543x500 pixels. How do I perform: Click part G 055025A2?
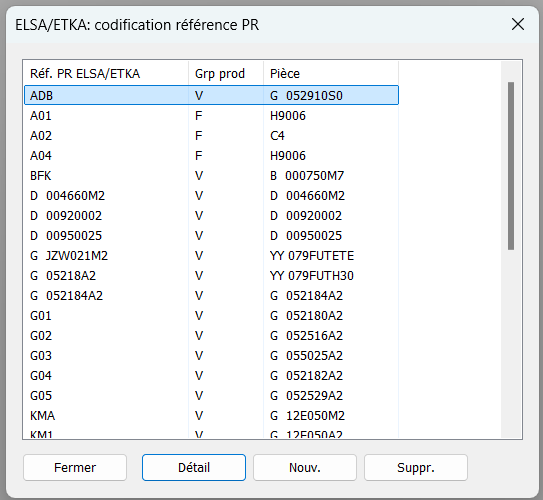pyautogui.click(x=306, y=356)
